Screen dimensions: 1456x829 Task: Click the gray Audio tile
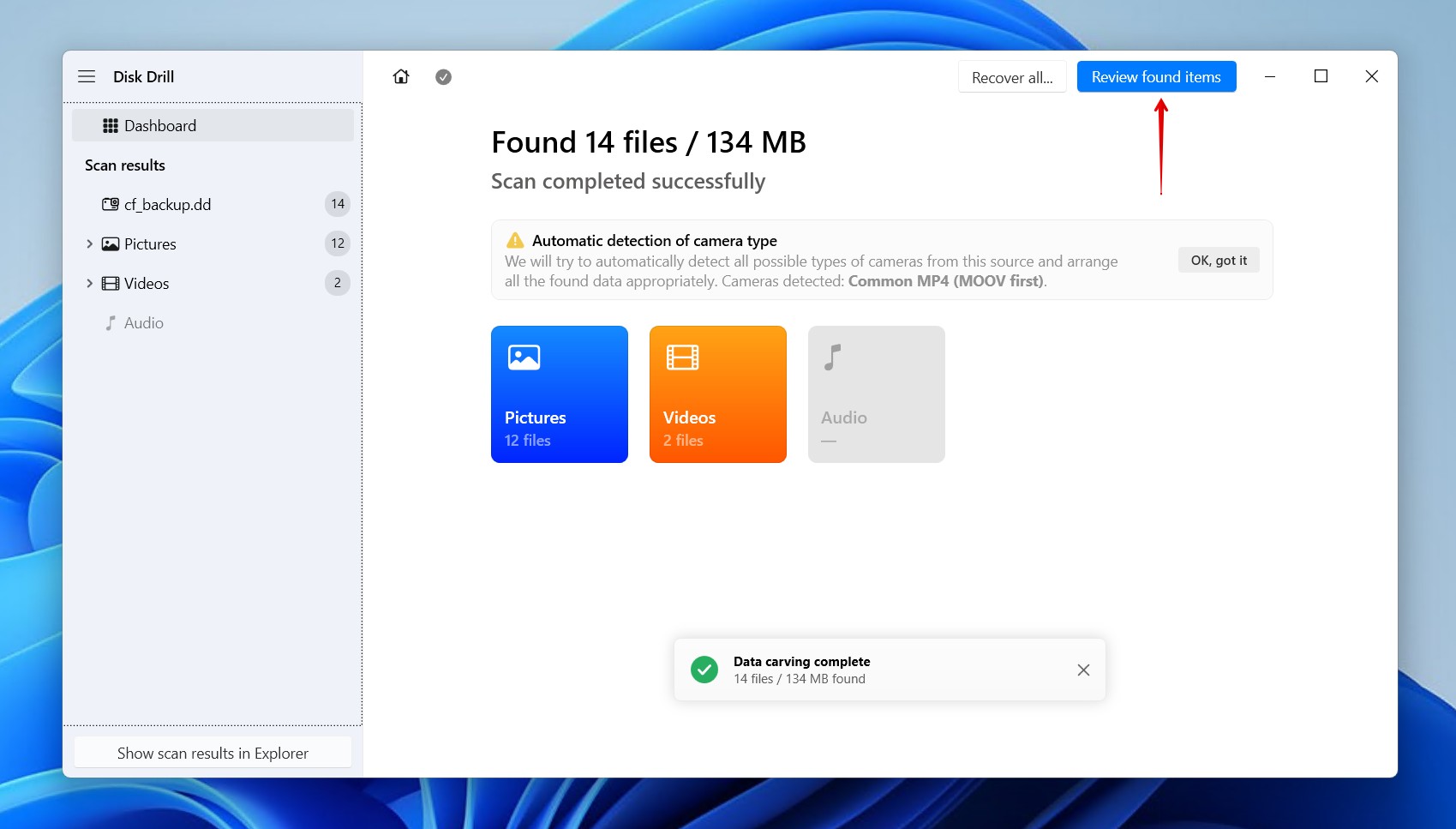(x=876, y=394)
